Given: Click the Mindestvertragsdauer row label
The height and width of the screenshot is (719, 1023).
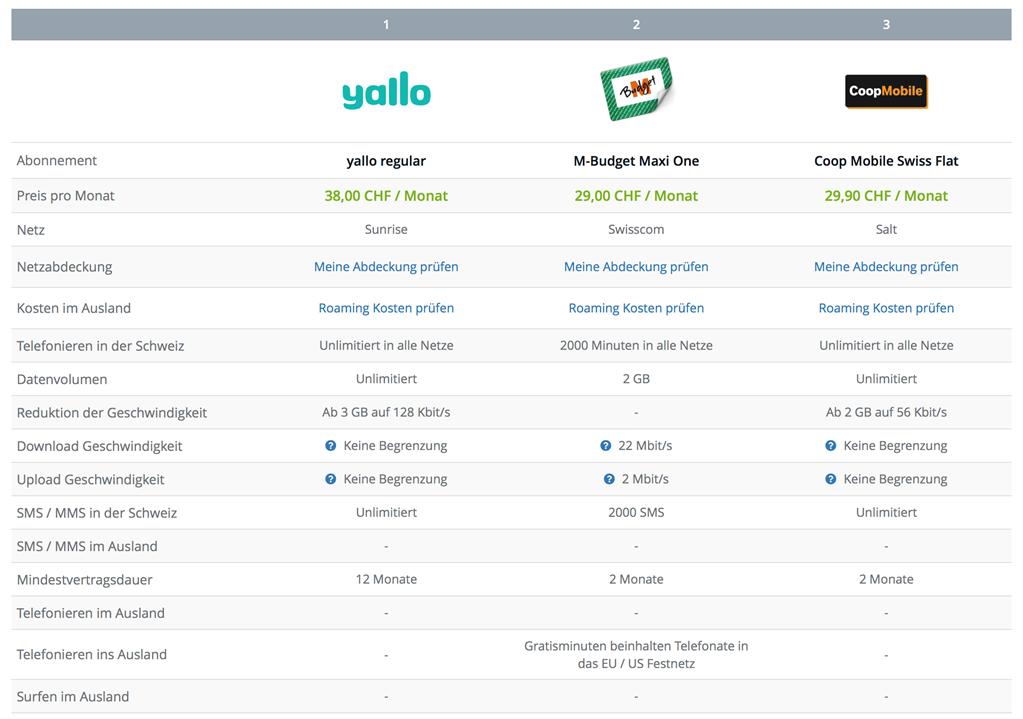Looking at the screenshot, I should (x=84, y=579).
